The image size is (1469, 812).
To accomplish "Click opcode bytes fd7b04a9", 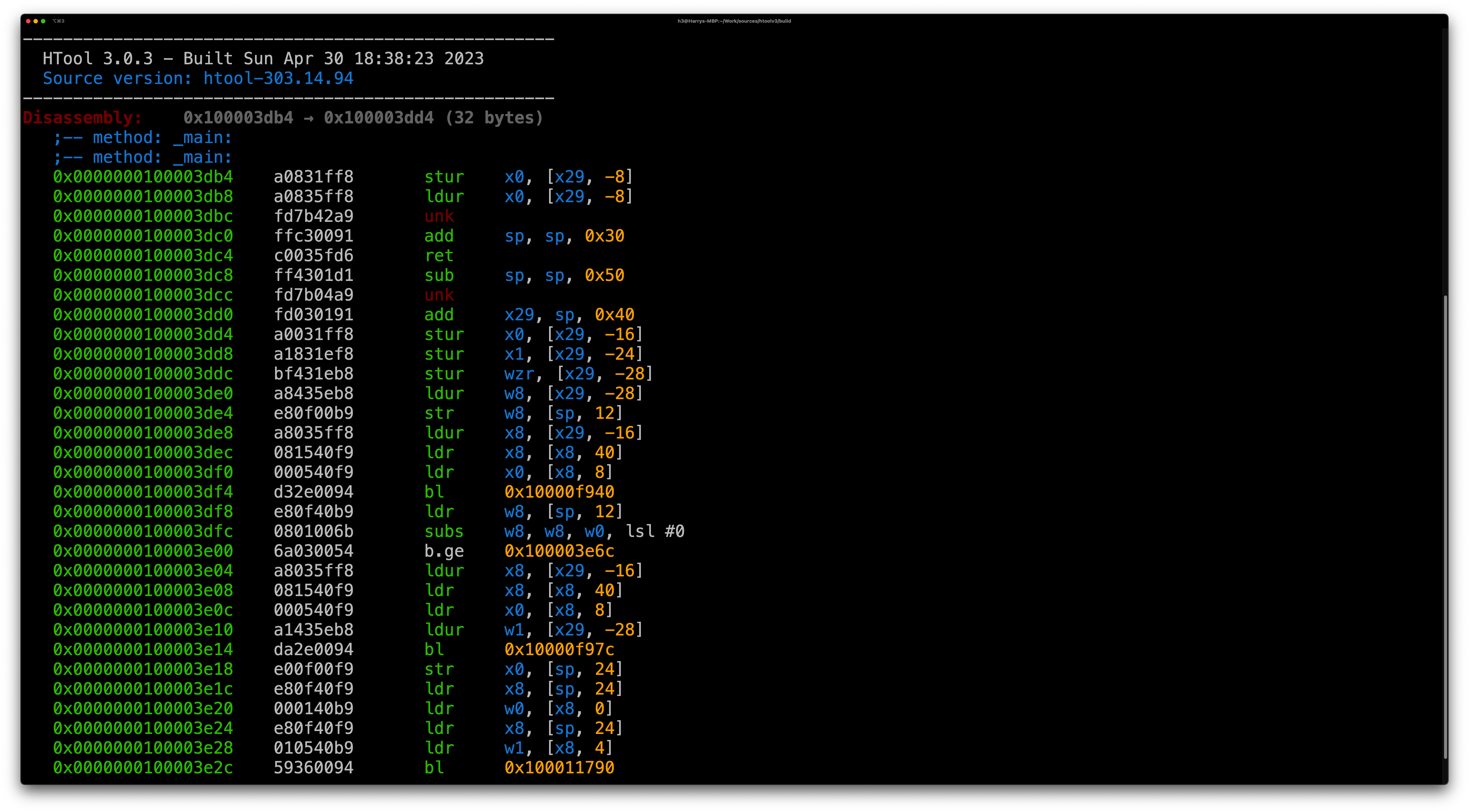I will pyautogui.click(x=314, y=295).
